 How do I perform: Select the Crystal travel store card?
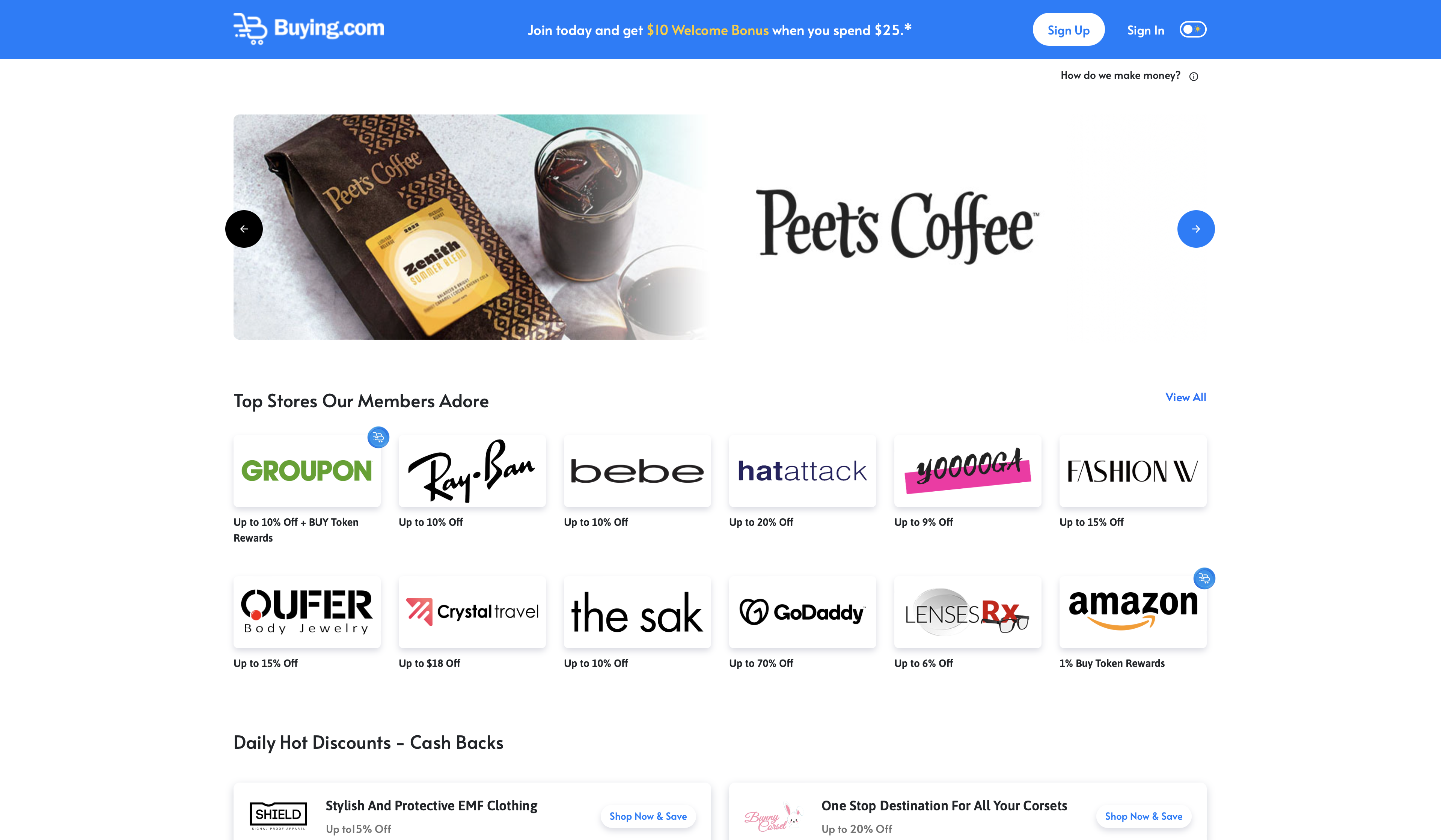[x=472, y=612]
